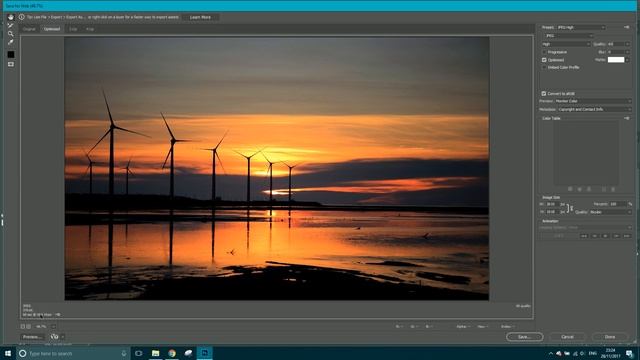Image resolution: width=640 pixels, height=360 pixels.
Task: Open the notification center icon
Action: [630, 353]
